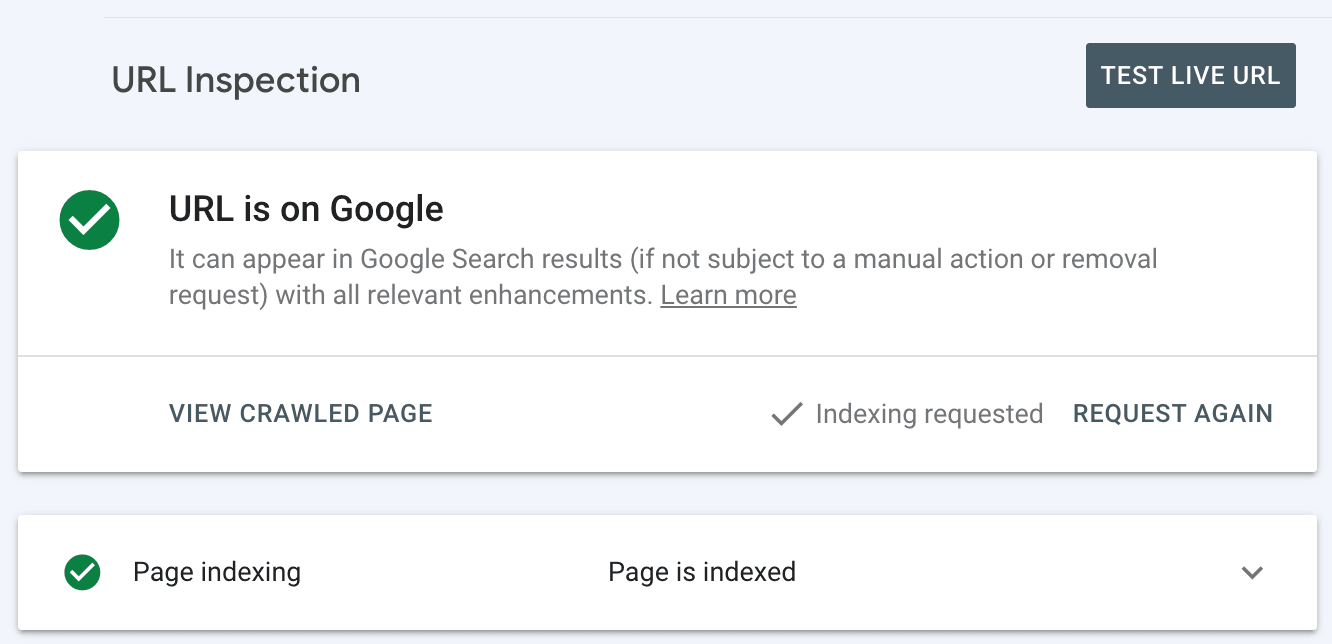Collapse the Page indexing panel arrow
The image size is (1332, 644).
(x=1252, y=572)
